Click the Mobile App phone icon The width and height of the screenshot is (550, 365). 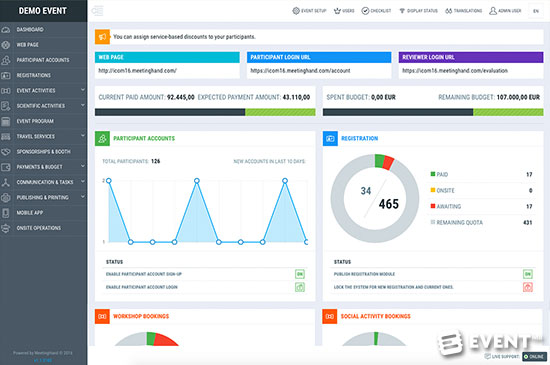click(x=6, y=213)
